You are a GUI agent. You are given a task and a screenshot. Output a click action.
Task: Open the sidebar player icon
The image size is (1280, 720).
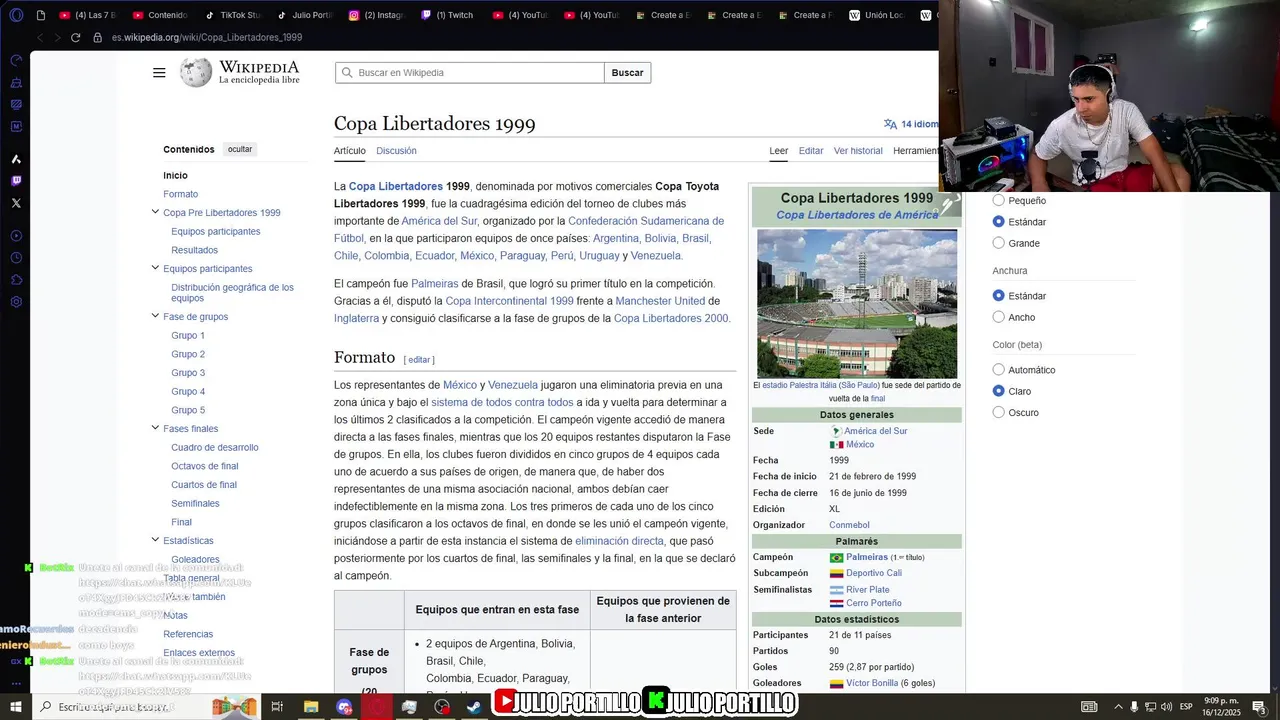click(x=16, y=236)
